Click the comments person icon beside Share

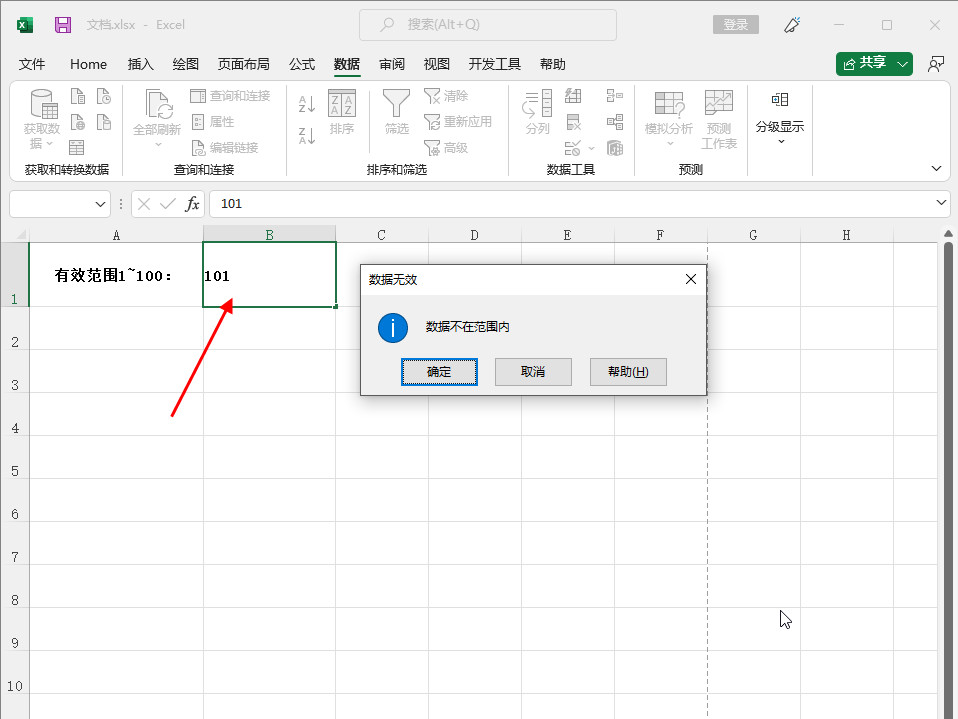coord(935,64)
